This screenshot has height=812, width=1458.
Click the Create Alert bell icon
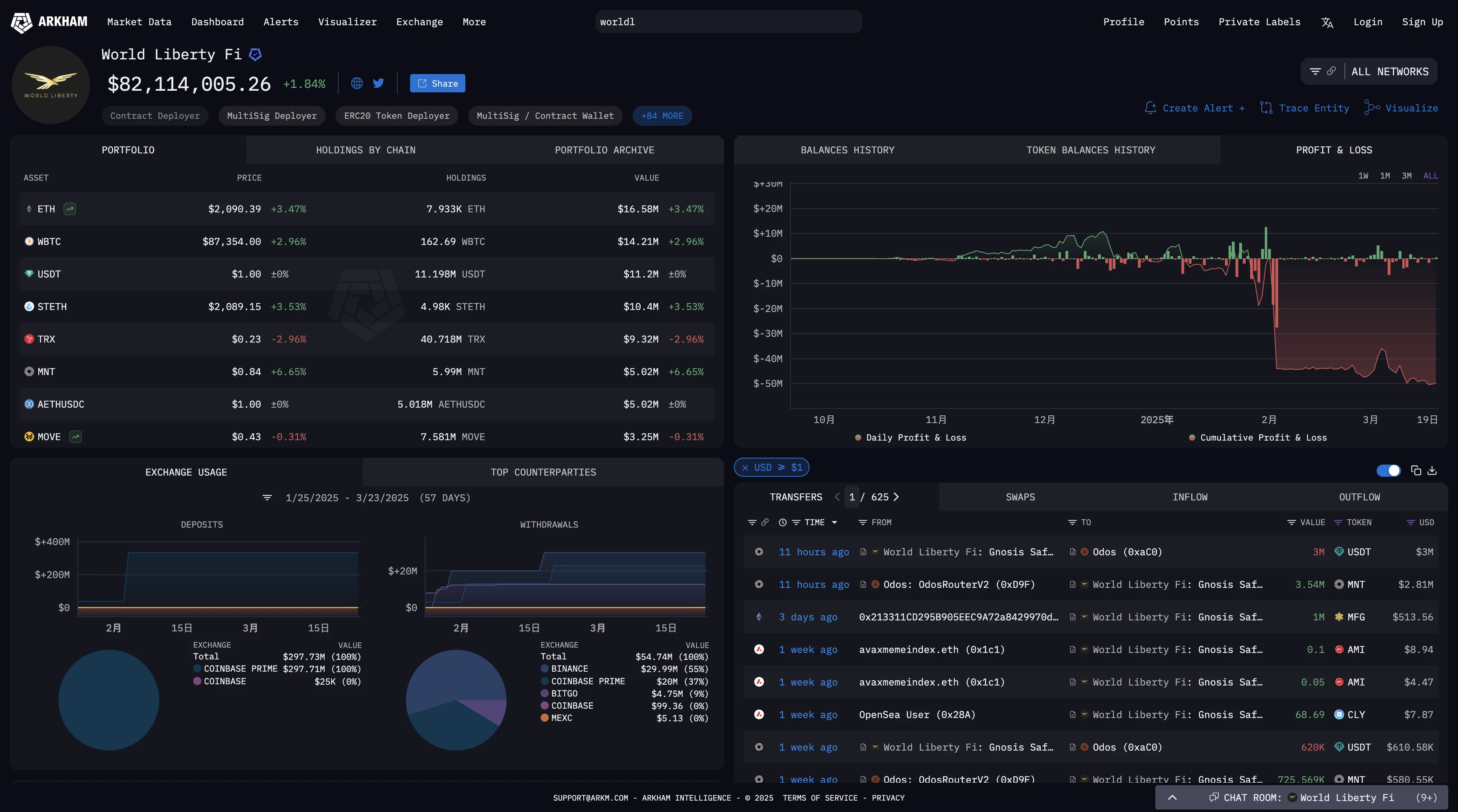pos(1150,107)
